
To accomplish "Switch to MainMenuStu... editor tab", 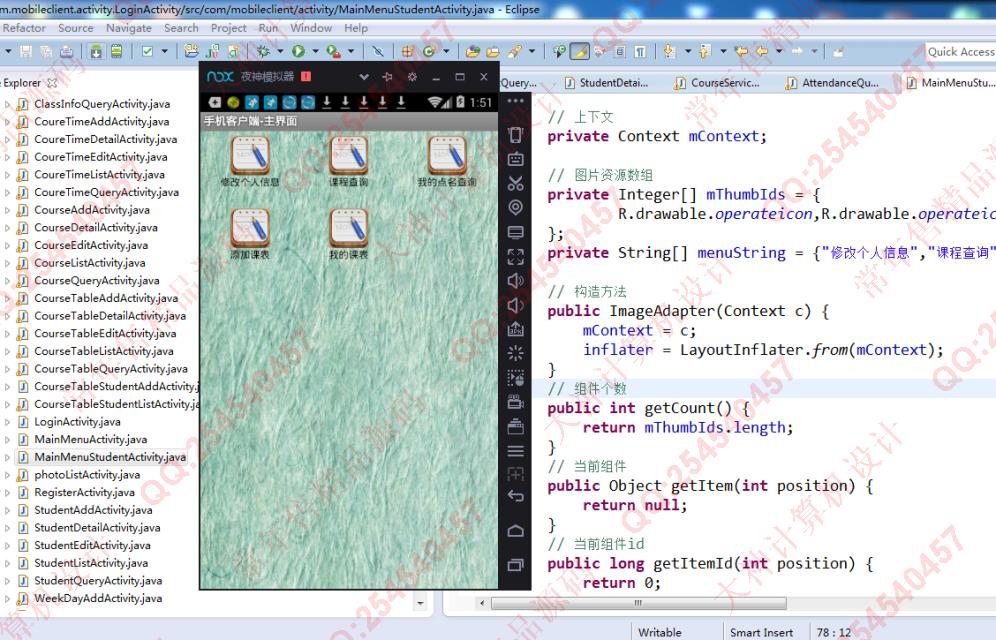I will [950, 83].
